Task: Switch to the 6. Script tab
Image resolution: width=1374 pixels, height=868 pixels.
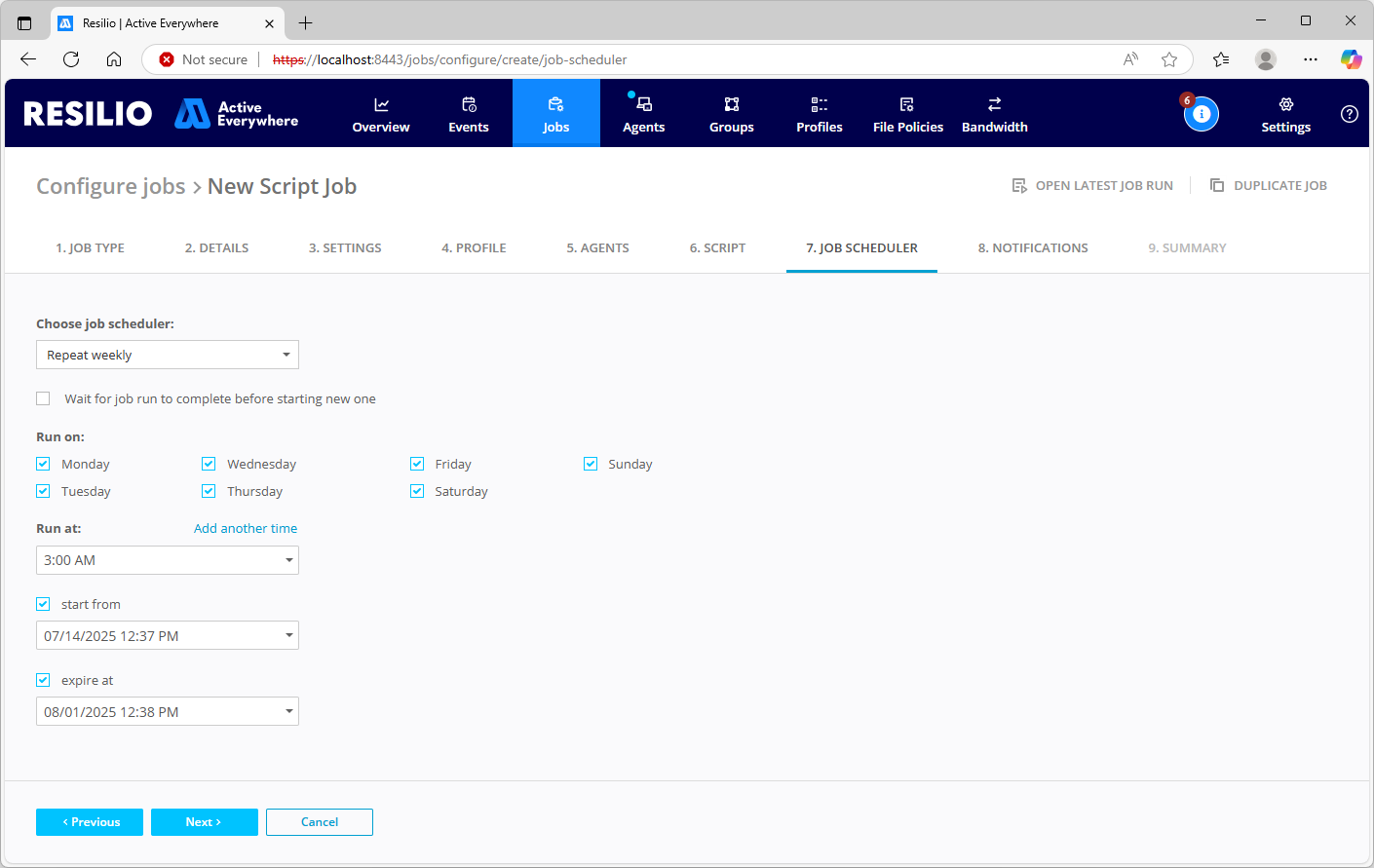Action: click(717, 247)
